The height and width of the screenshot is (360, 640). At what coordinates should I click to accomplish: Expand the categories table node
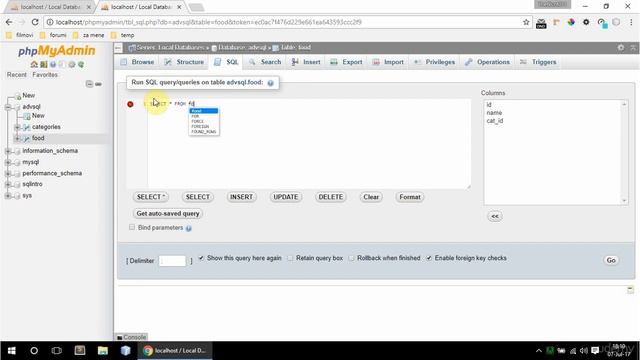[x=18, y=127]
